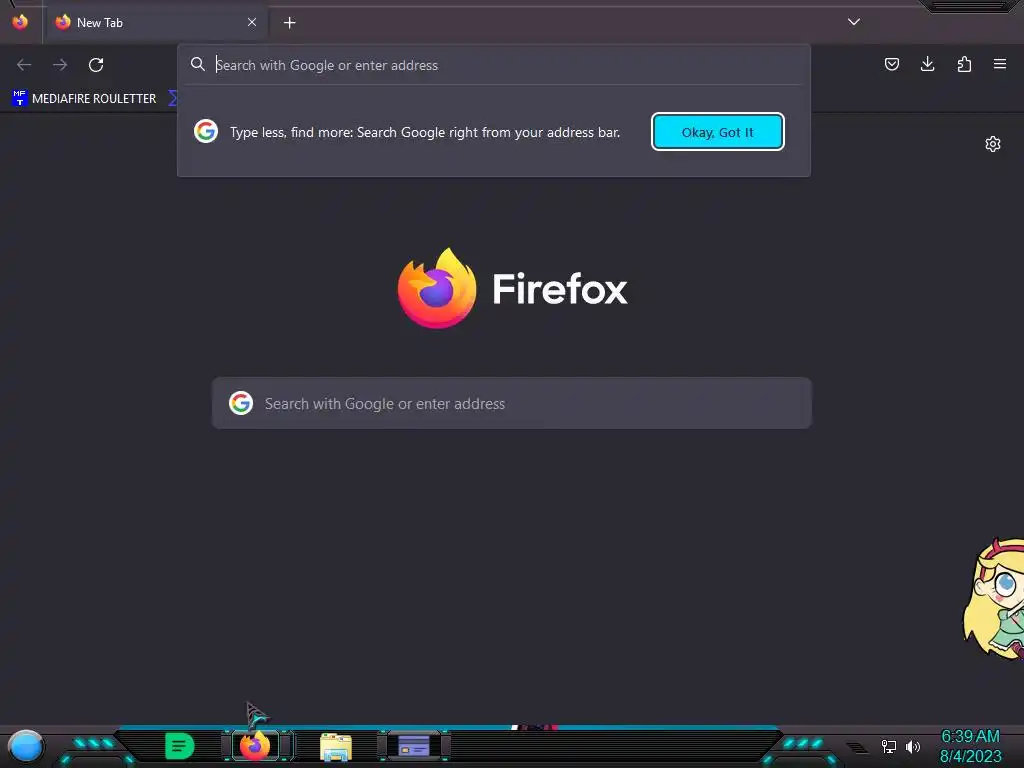1024x768 pixels.
Task: Open the volume speaker tray icon
Action: (x=913, y=746)
